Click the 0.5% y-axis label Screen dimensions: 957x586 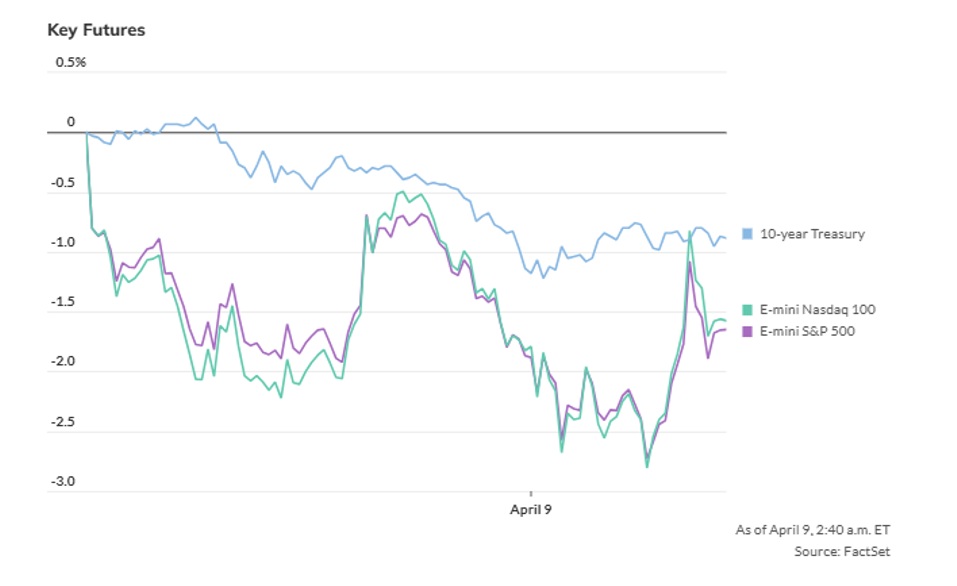click(x=71, y=62)
